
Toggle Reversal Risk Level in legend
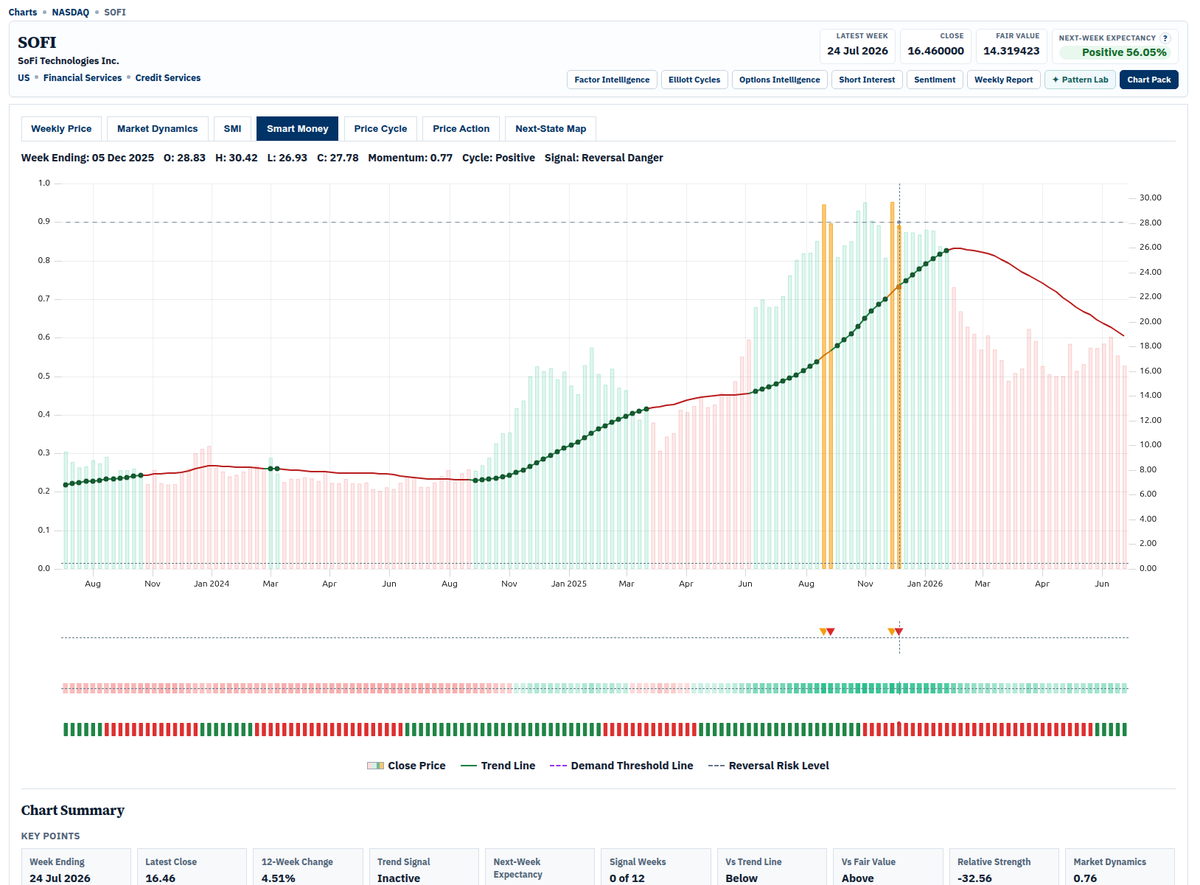click(x=769, y=766)
